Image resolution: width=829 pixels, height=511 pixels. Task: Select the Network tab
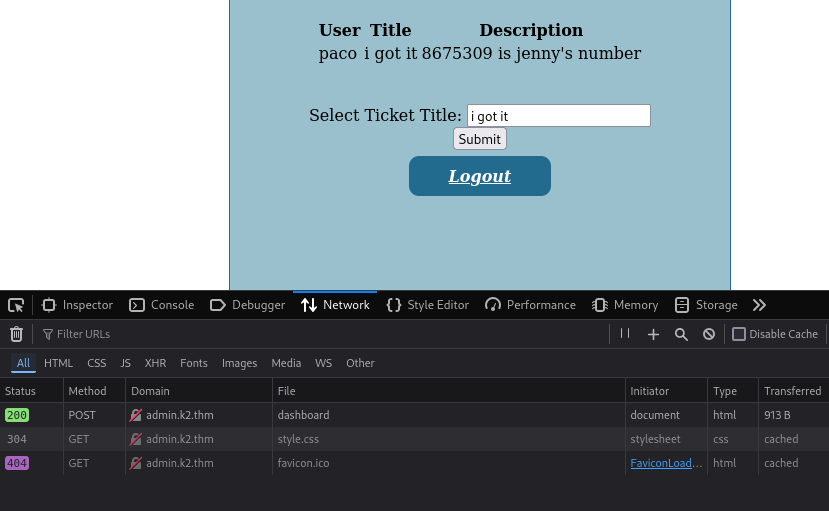click(335, 305)
